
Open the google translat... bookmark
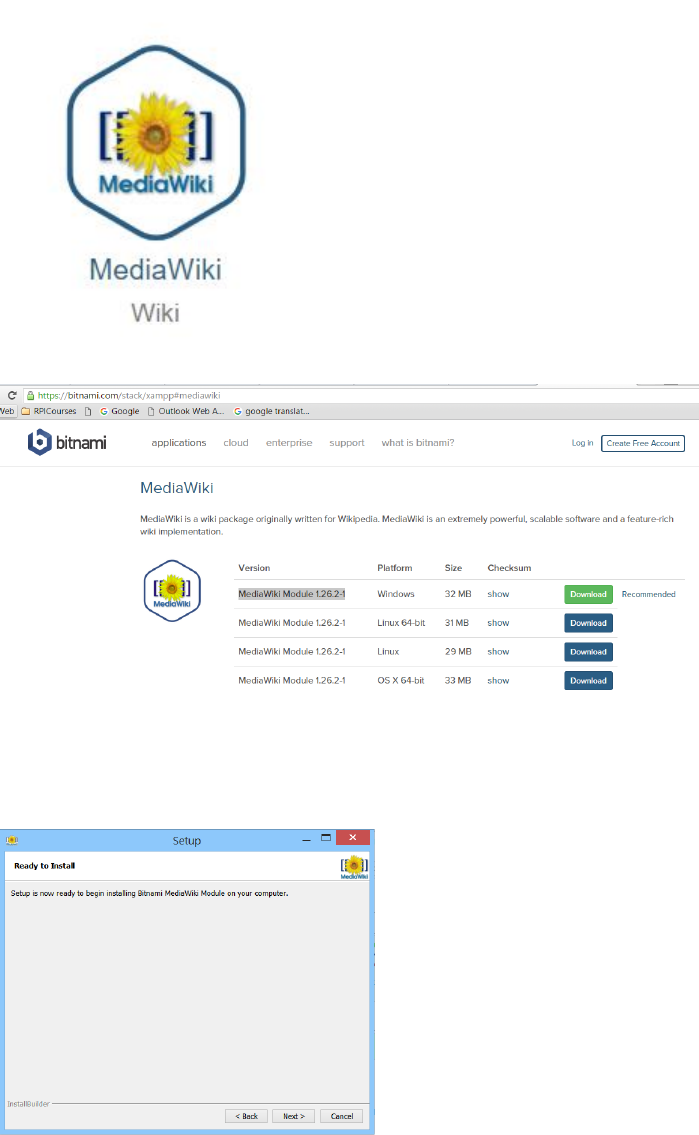click(271, 411)
